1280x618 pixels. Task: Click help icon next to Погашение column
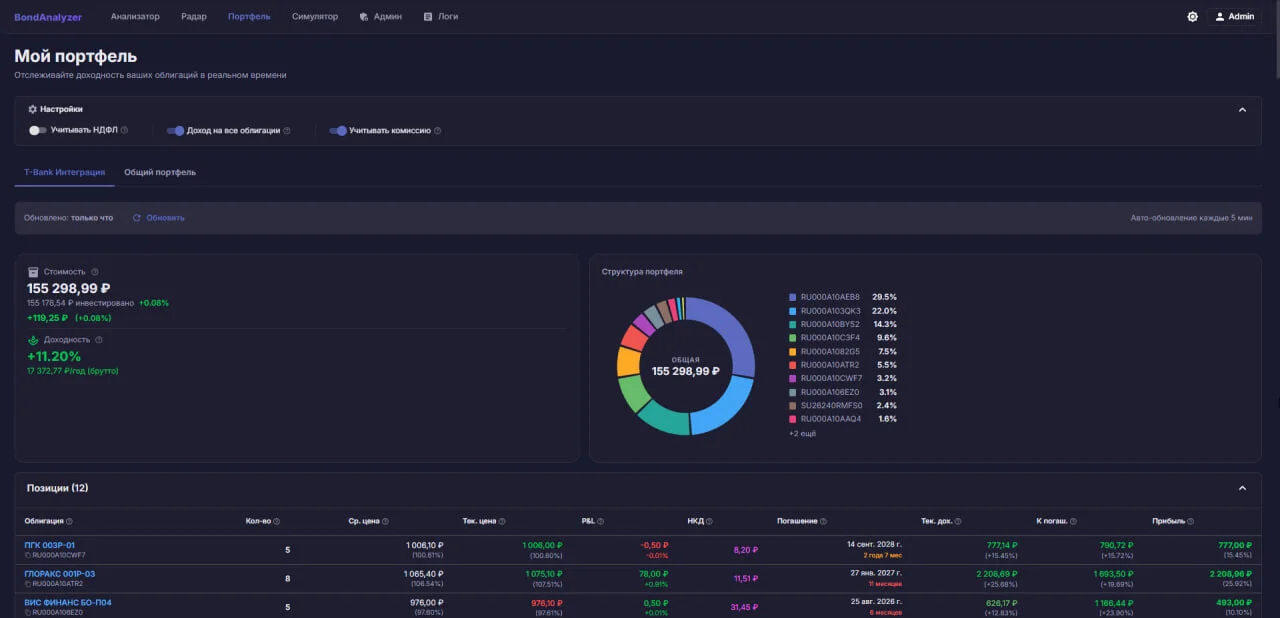[x=824, y=521]
